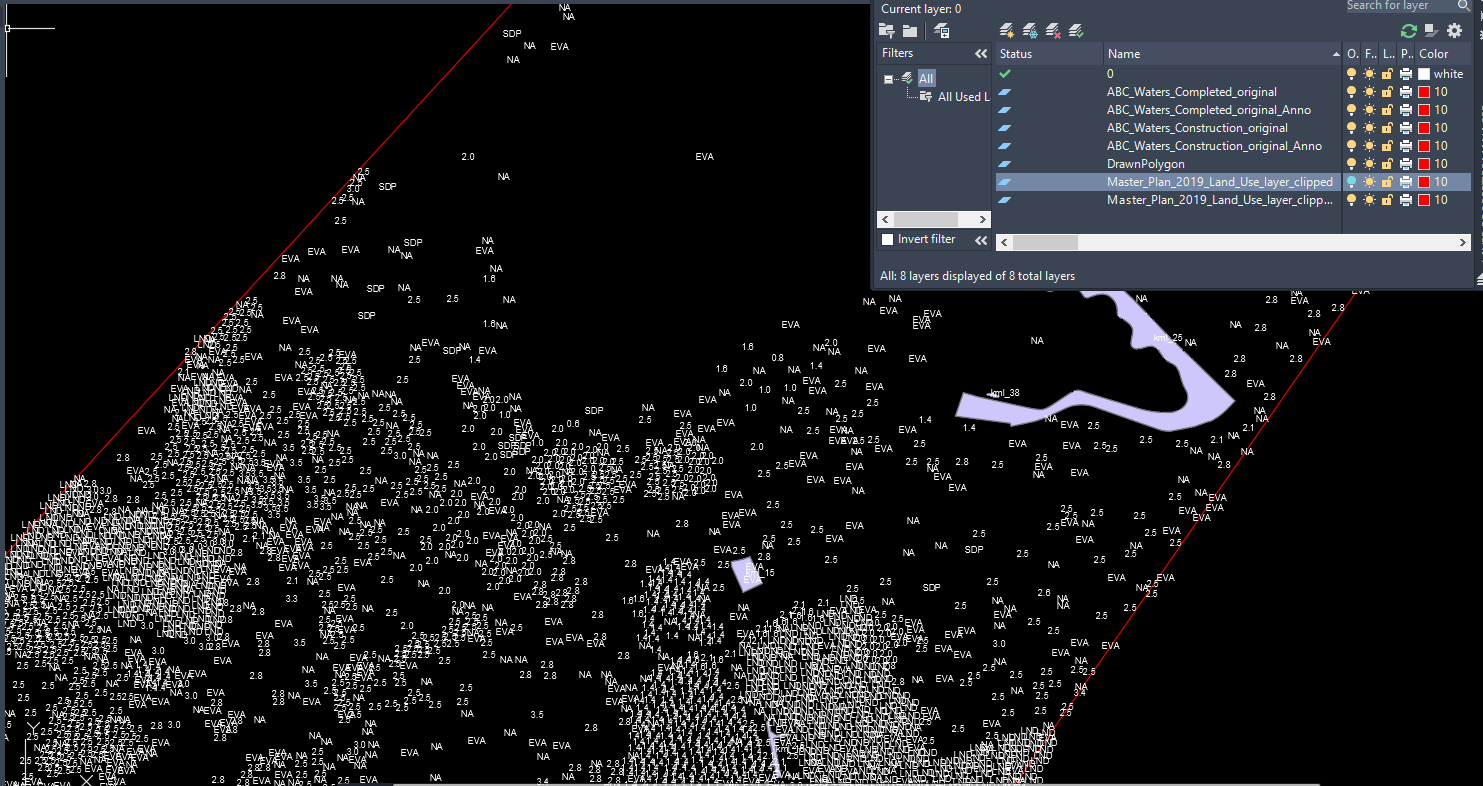This screenshot has width=1483, height=786.
Task: Toggle lightbulb of ABC_Waters_Construction_original layer
Action: [x=1352, y=128]
